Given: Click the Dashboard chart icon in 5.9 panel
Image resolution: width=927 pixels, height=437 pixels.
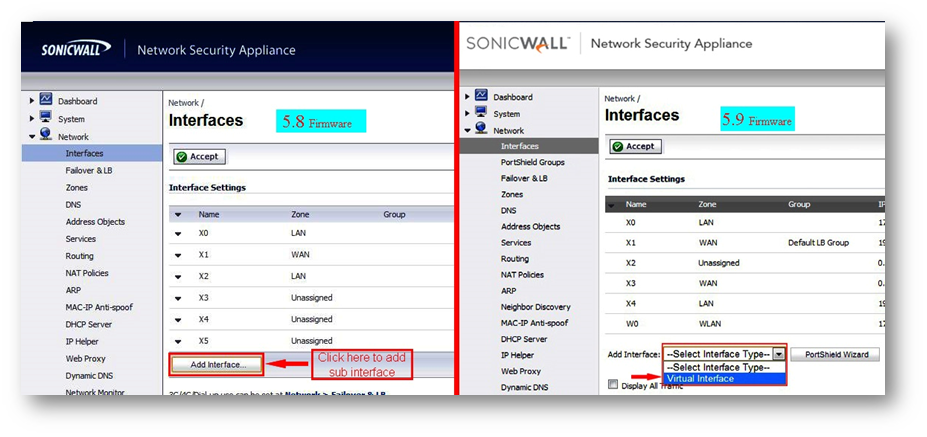Looking at the screenshot, I should point(481,95).
